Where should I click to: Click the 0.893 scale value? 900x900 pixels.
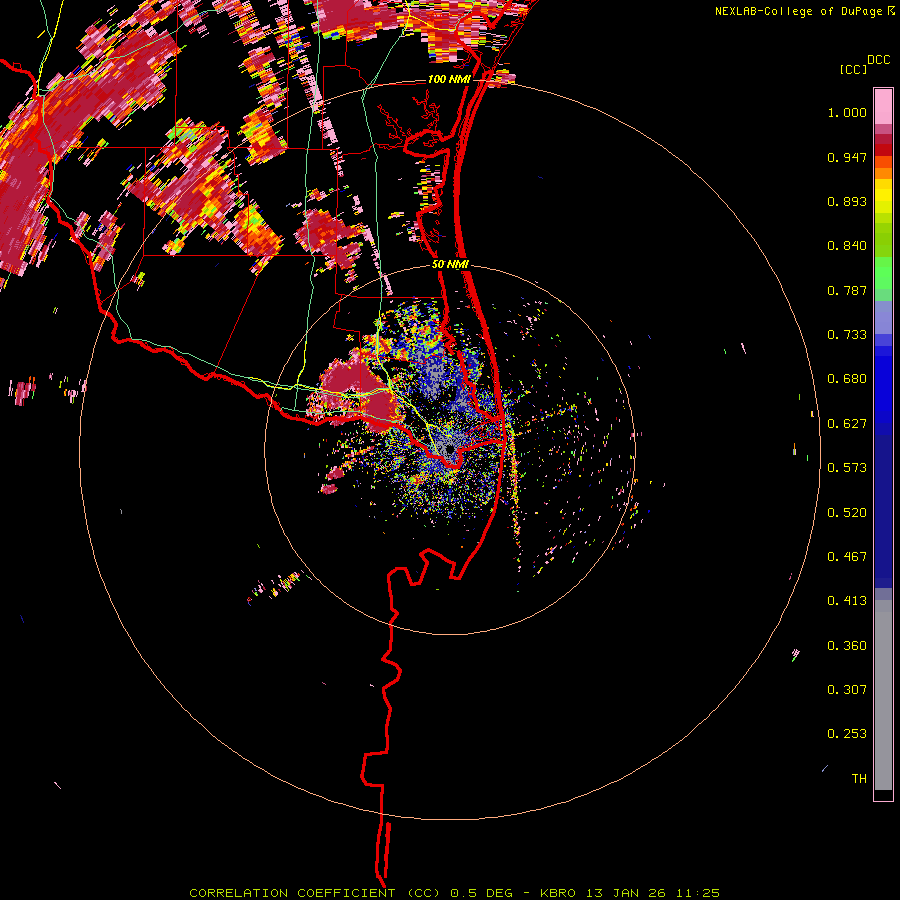coord(847,201)
